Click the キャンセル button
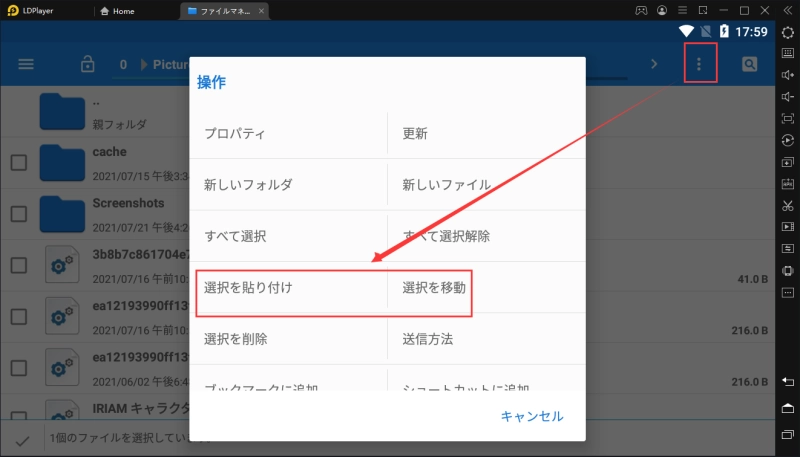Image resolution: width=800 pixels, height=457 pixels. [532, 416]
